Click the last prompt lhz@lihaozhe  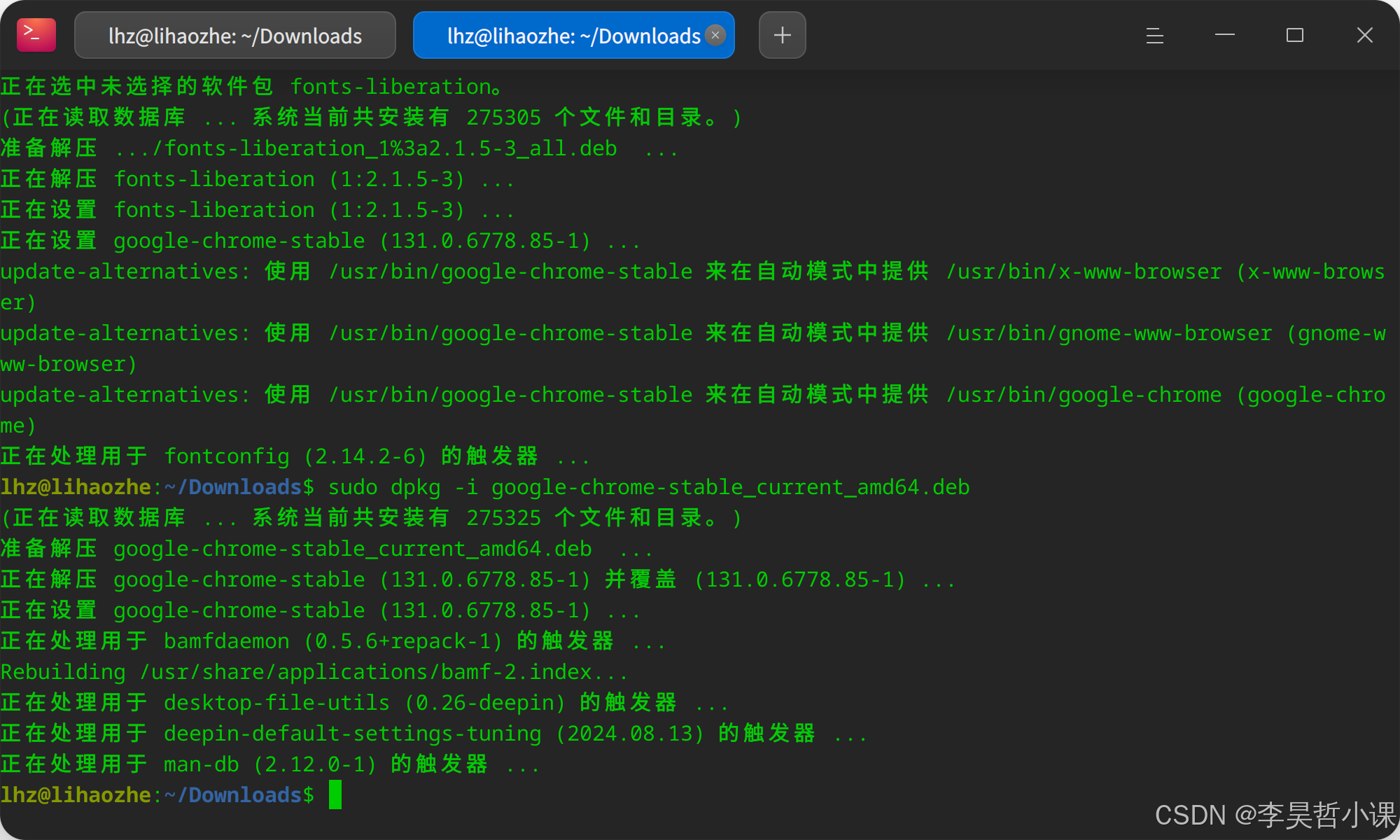[x=76, y=795]
